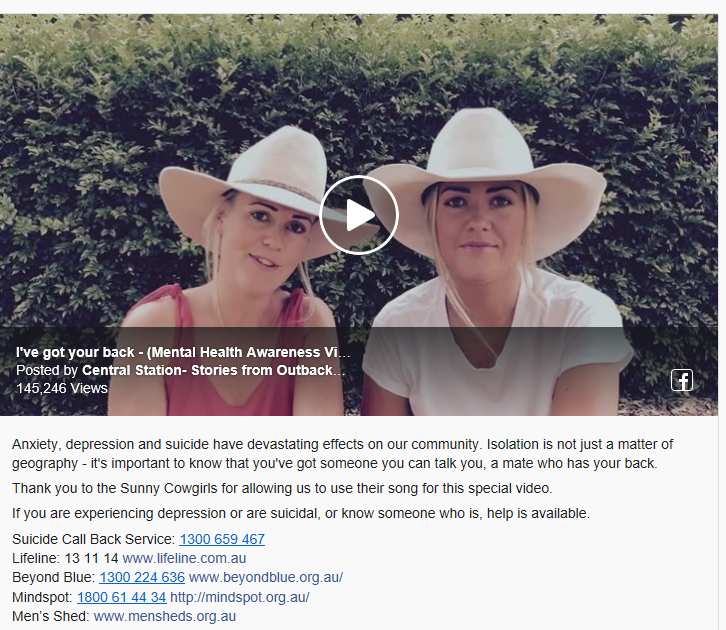This screenshot has height=630, width=726.
Task: Visit the www.mensheds.org.au link
Action: point(165,616)
